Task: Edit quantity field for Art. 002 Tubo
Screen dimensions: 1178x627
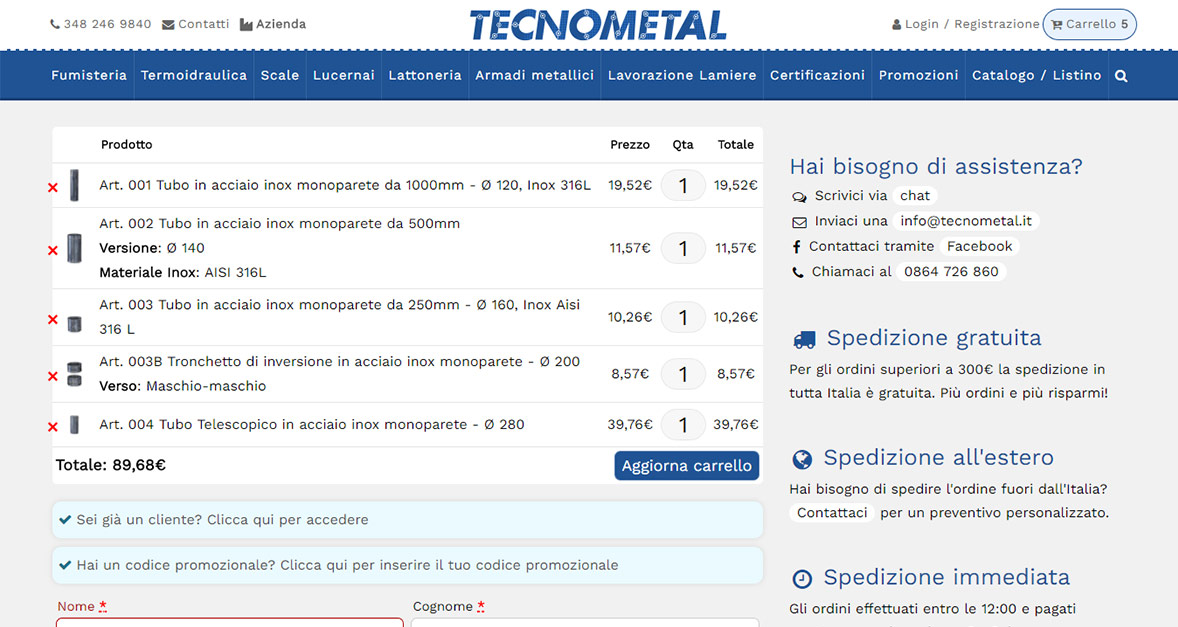Action: (683, 249)
